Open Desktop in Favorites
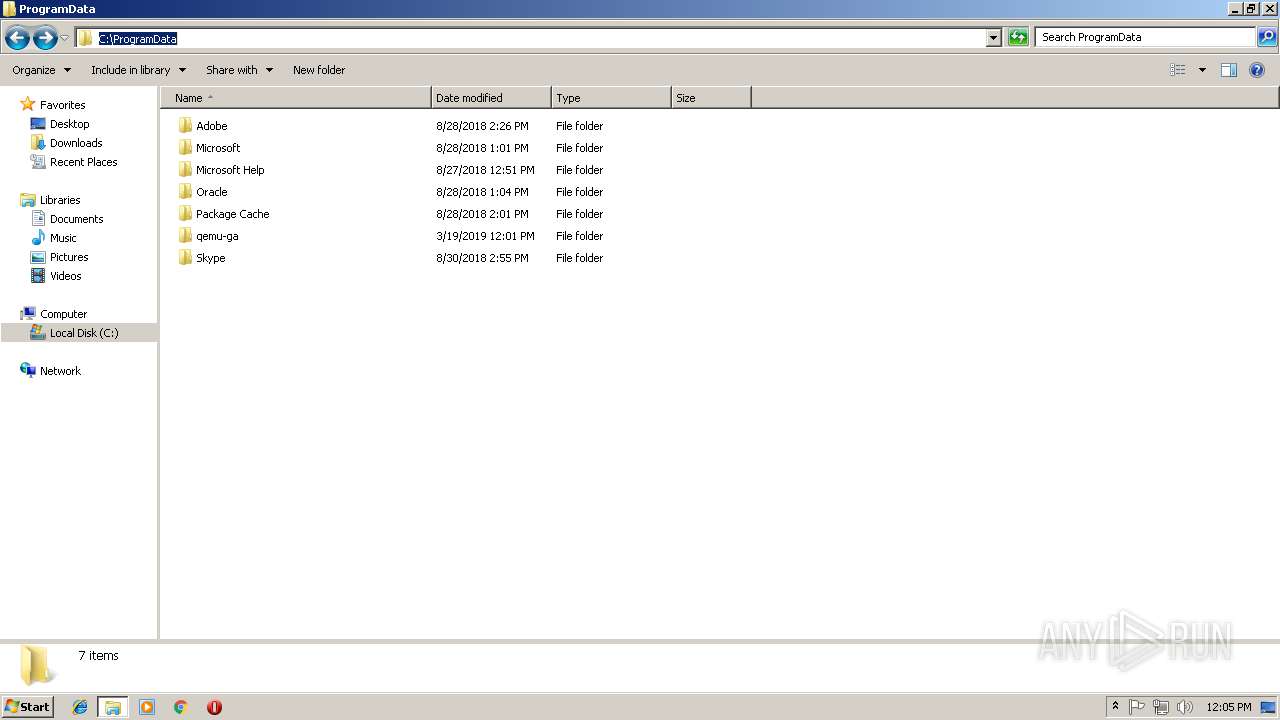 (69, 124)
